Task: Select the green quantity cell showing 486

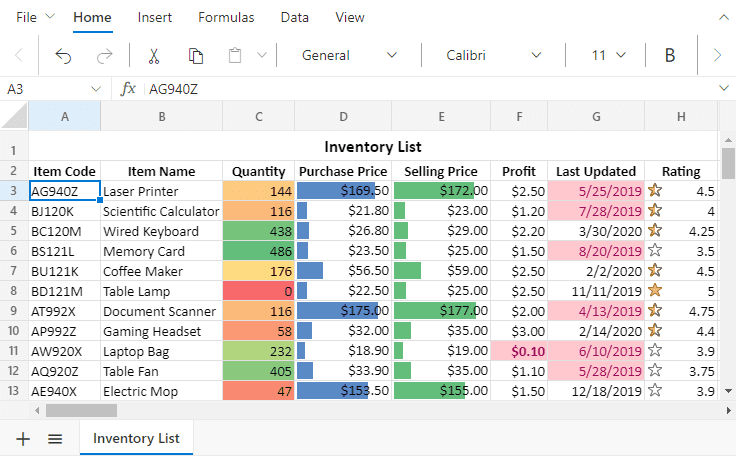Action: click(259, 251)
